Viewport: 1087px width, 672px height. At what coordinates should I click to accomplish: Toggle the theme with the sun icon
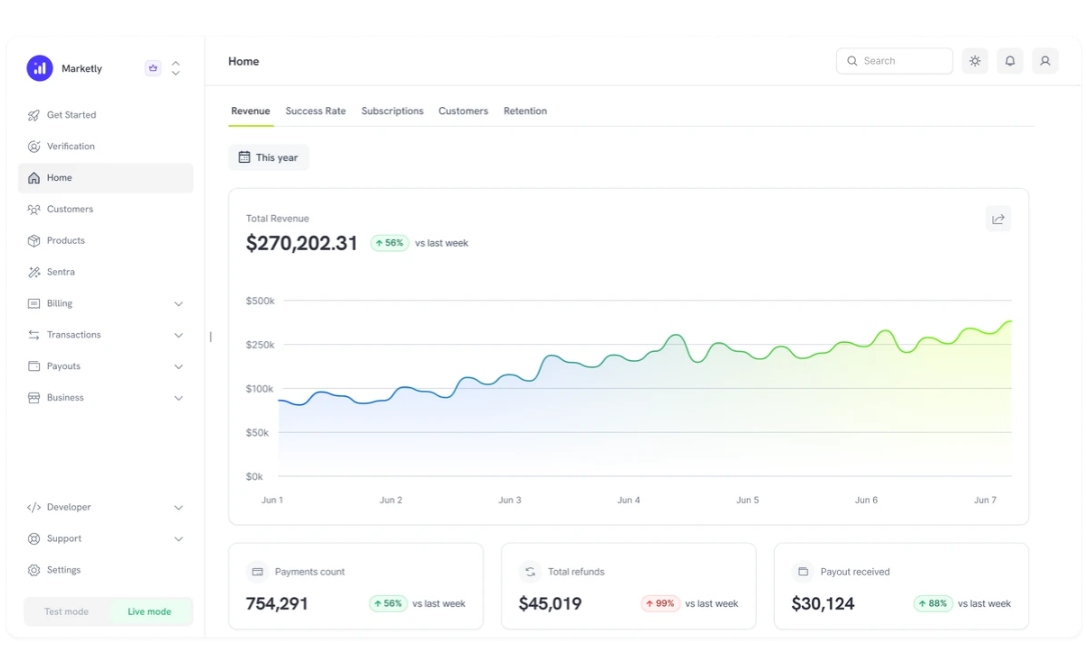coord(975,61)
